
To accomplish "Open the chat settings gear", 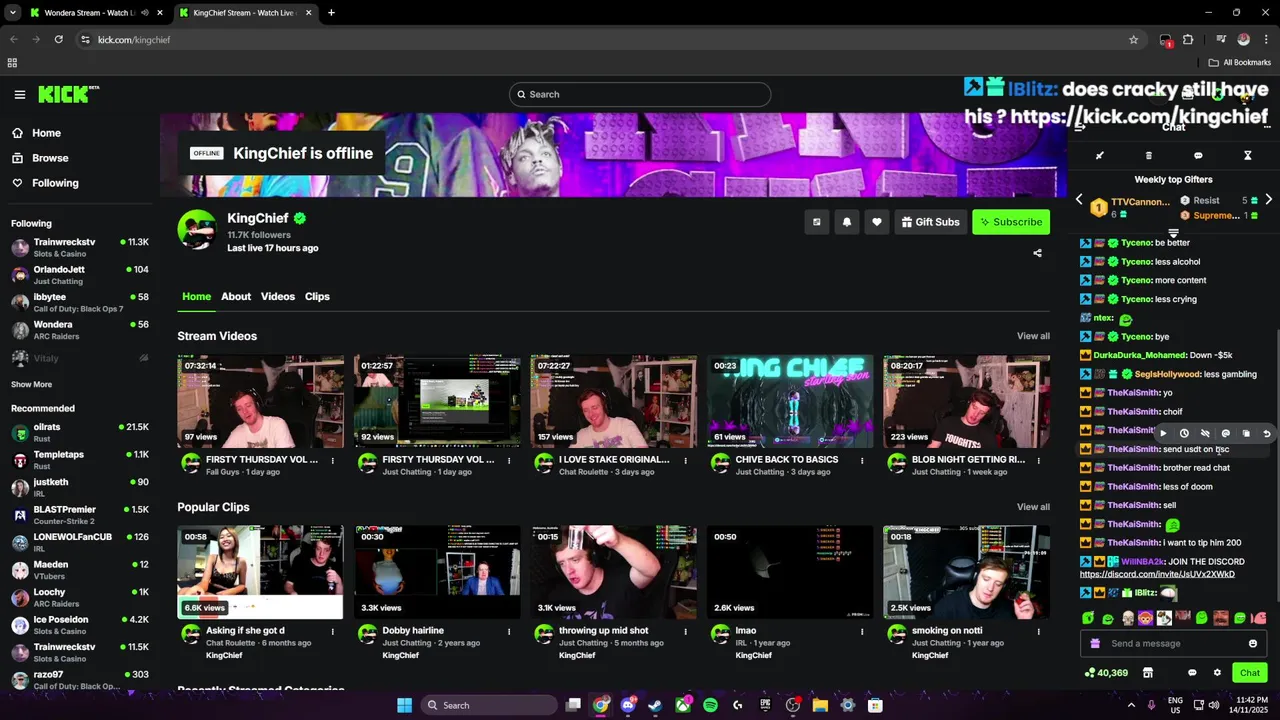I will tap(1217, 673).
